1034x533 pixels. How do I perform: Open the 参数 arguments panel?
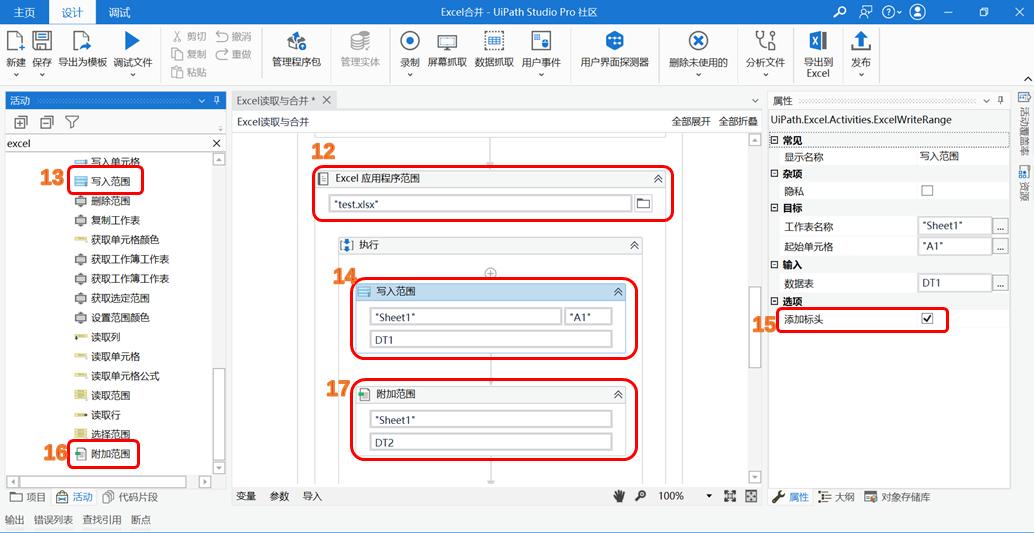tap(279, 496)
